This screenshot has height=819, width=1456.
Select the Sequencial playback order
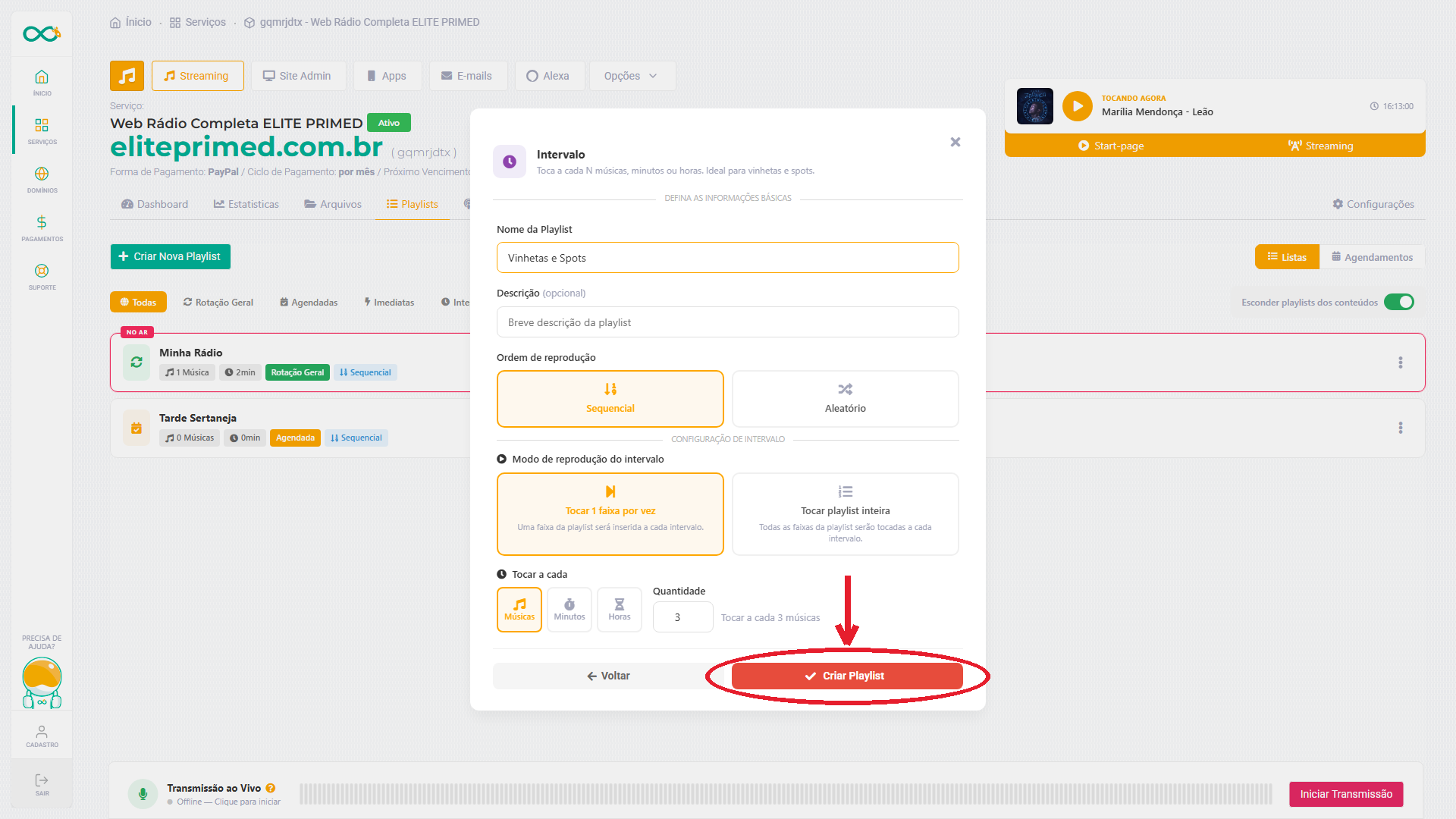(610, 399)
